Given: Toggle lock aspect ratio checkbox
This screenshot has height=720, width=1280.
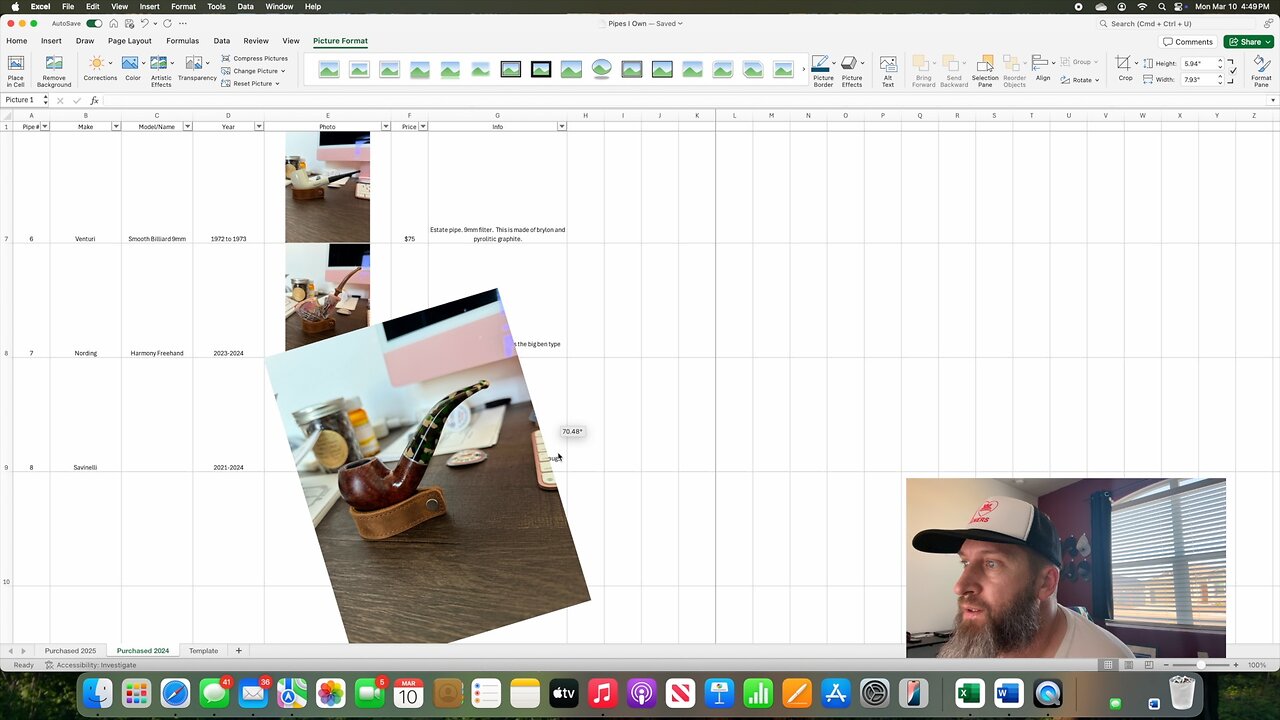Looking at the screenshot, I should pyautogui.click(x=1232, y=70).
